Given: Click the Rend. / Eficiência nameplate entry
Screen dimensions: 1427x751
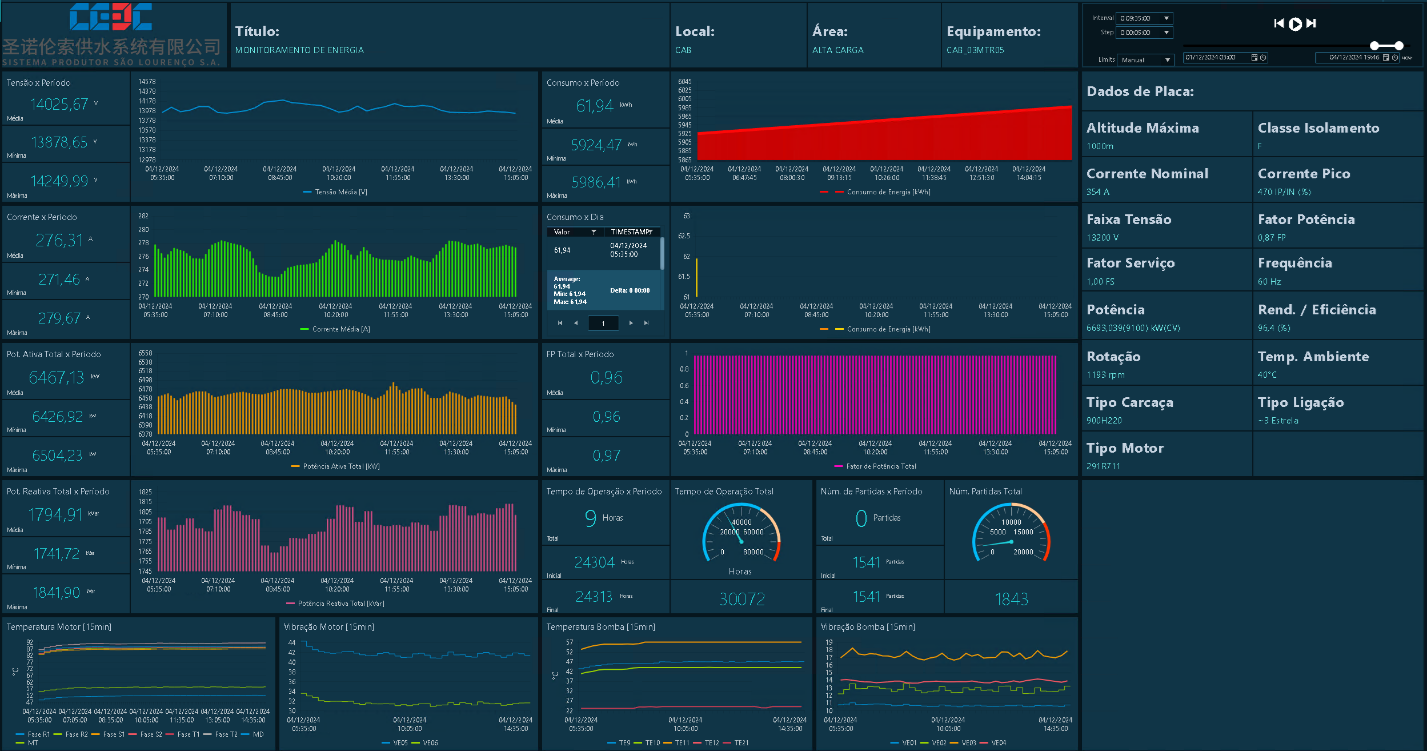Looking at the screenshot, I should [1339, 317].
